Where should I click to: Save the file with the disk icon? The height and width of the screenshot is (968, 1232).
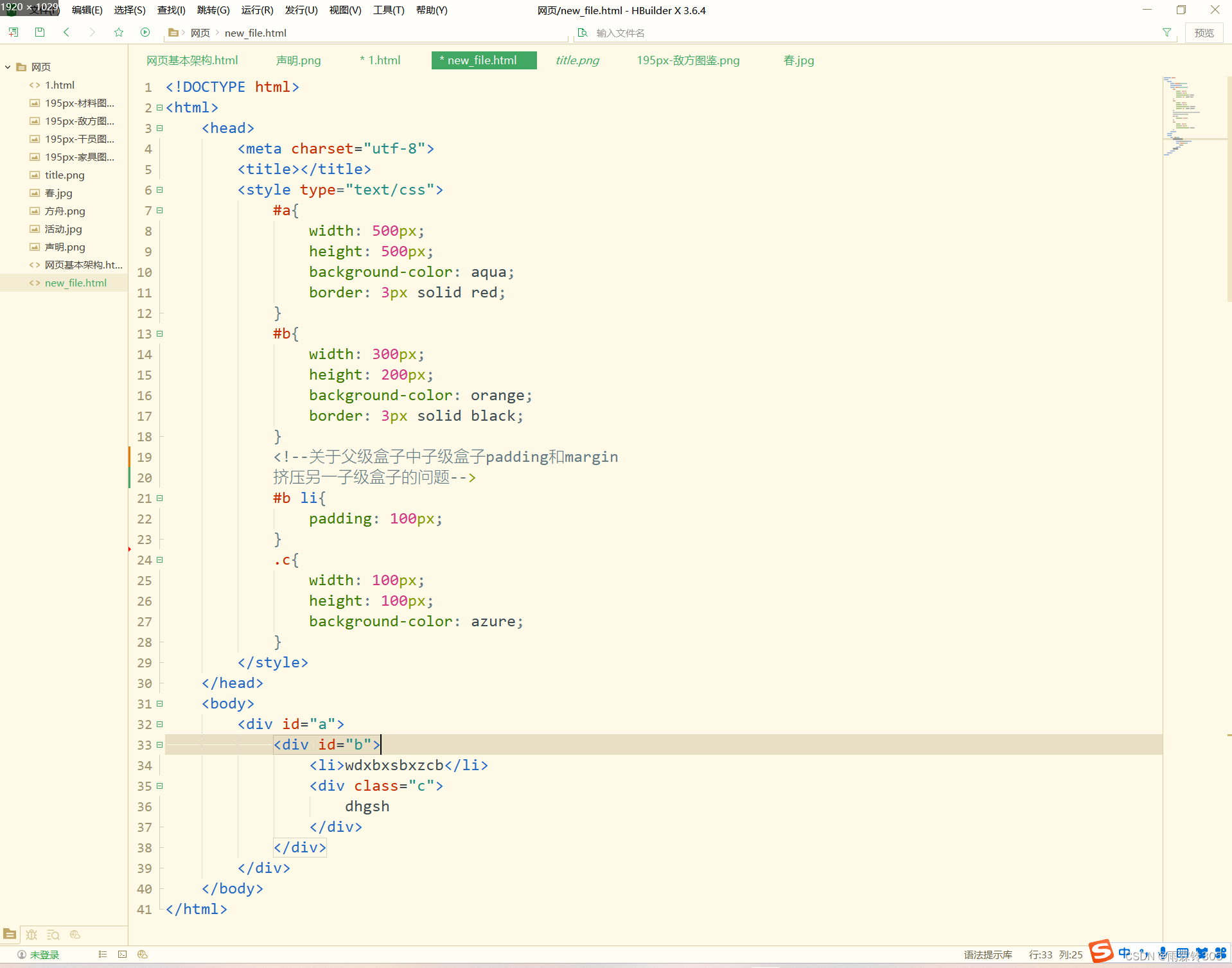(40, 32)
